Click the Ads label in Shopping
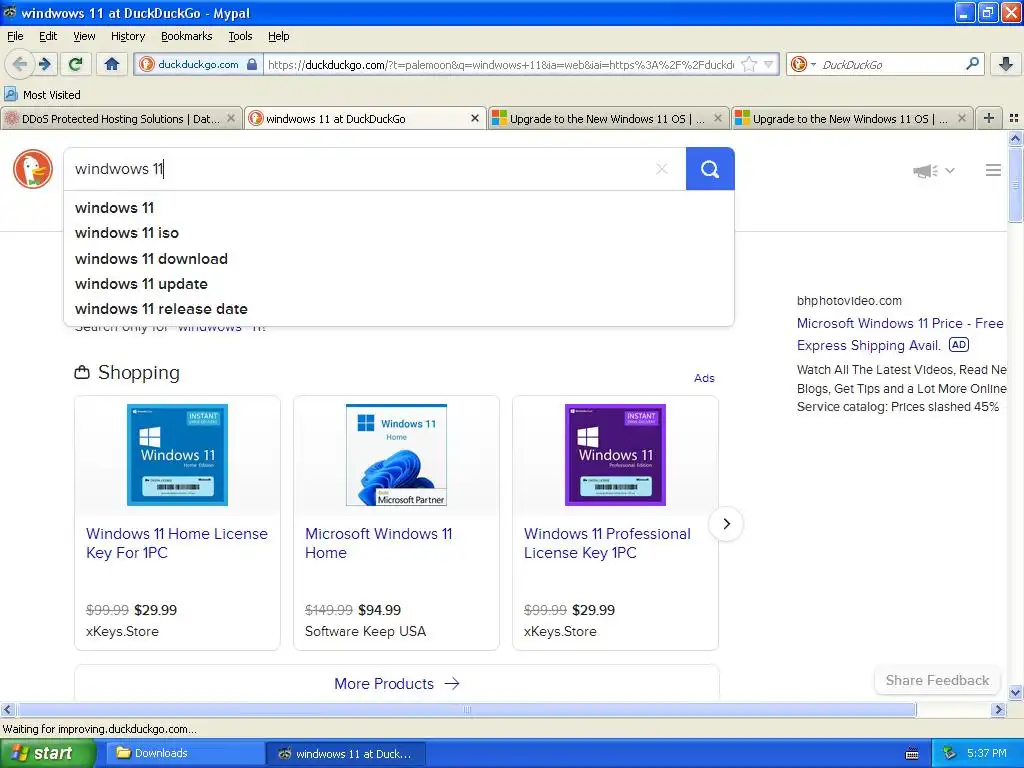This screenshot has height=768, width=1024. [704, 378]
